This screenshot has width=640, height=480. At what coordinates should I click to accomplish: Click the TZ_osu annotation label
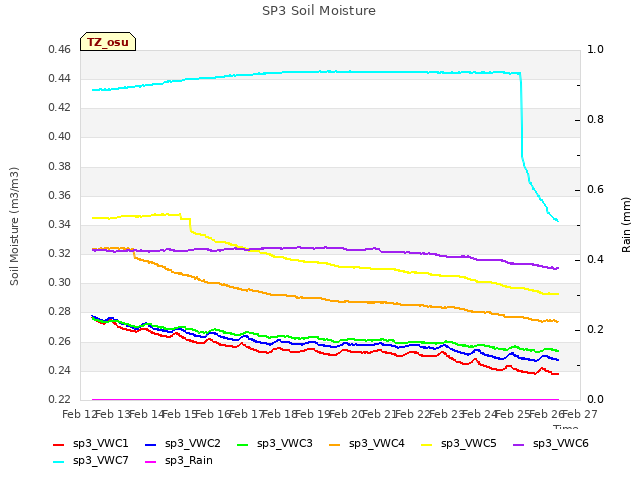pos(108,42)
